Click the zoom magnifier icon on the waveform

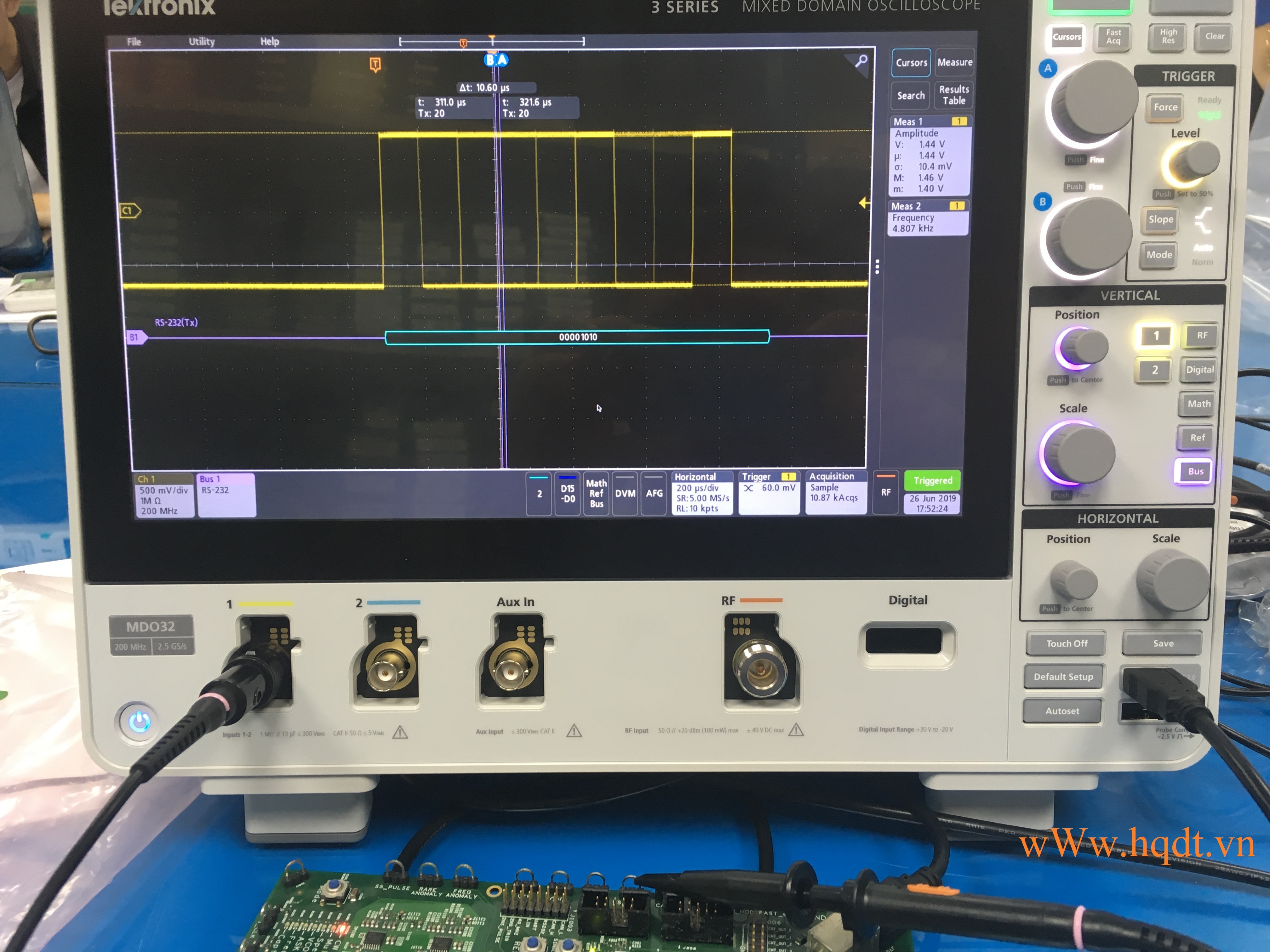pos(861,61)
